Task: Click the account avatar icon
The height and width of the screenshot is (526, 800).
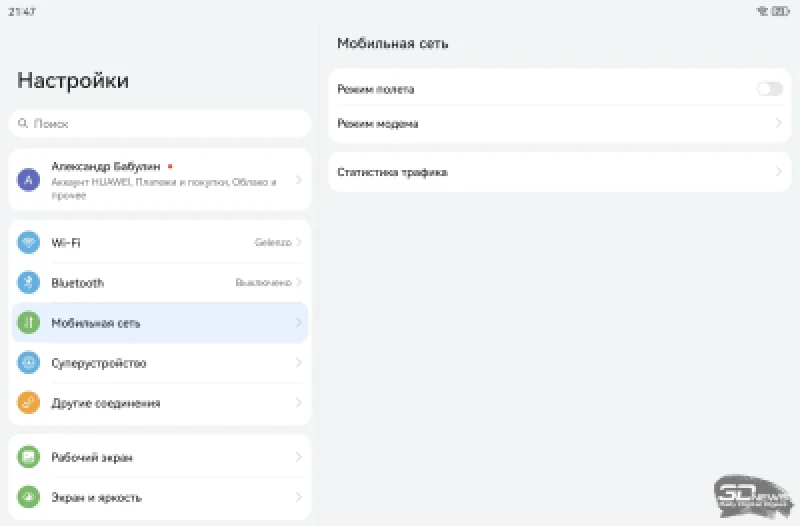Action: tap(28, 180)
